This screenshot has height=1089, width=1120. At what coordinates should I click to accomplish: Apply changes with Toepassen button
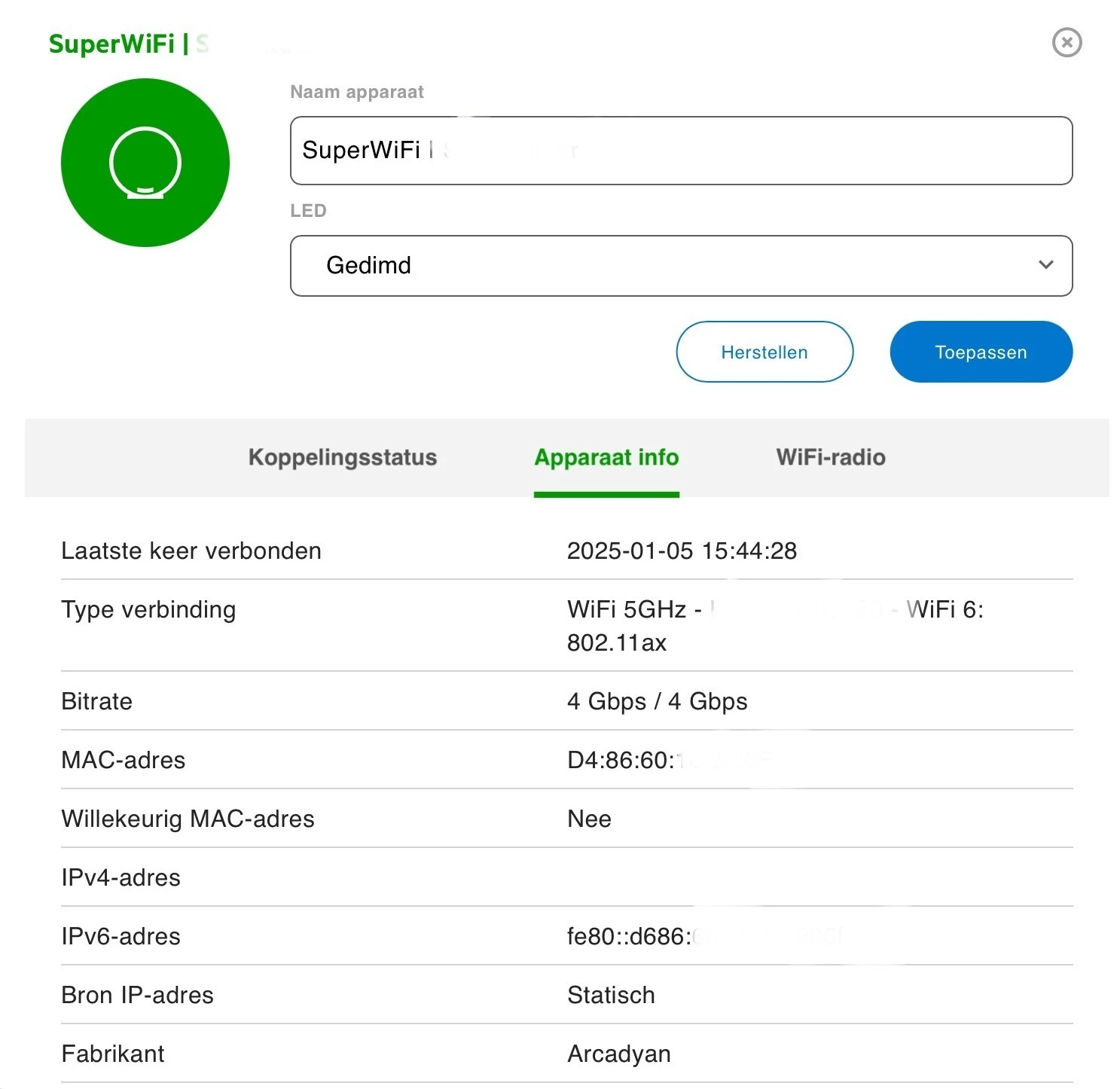981,352
